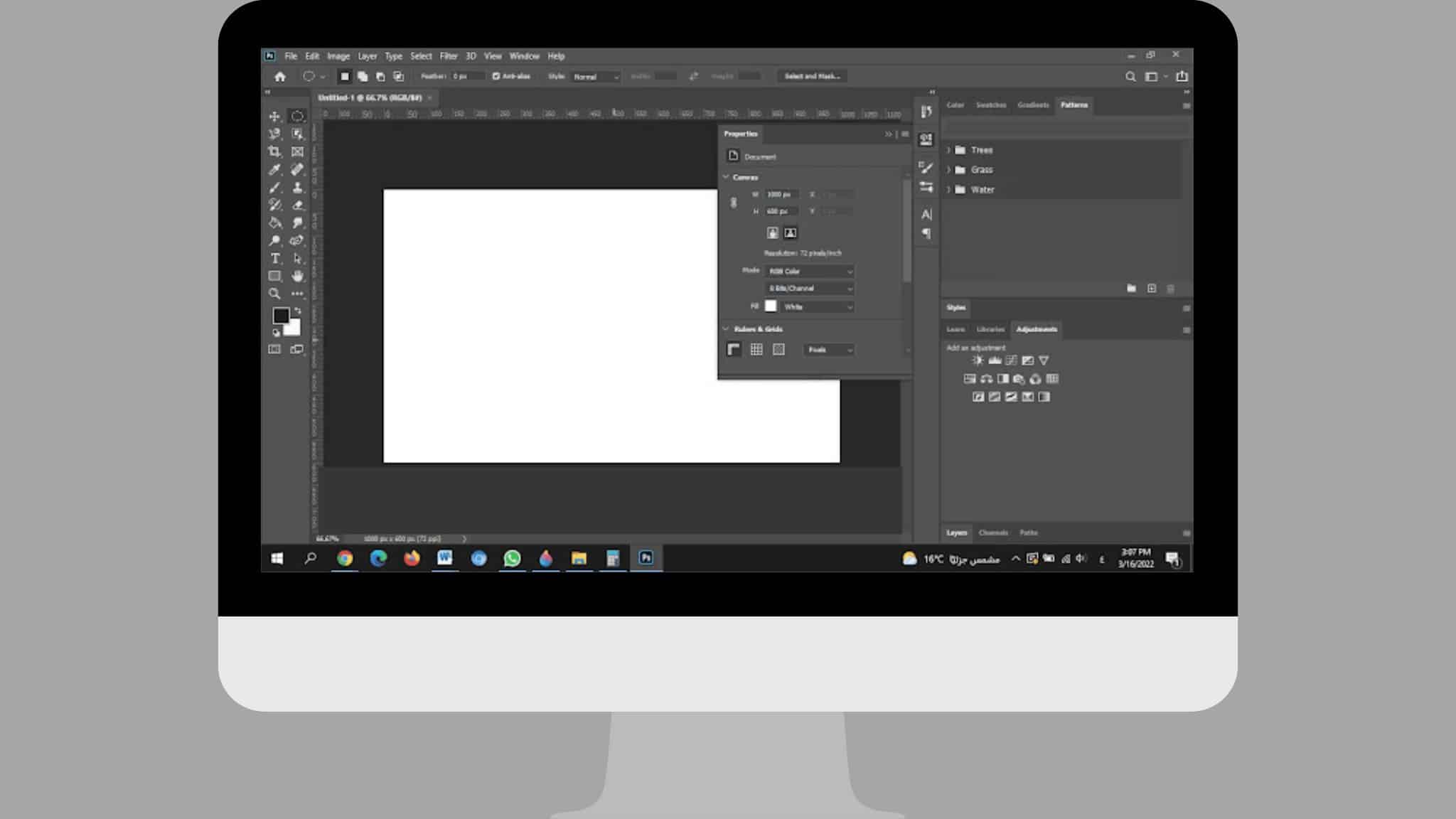Select the Crop tool

pos(274,151)
